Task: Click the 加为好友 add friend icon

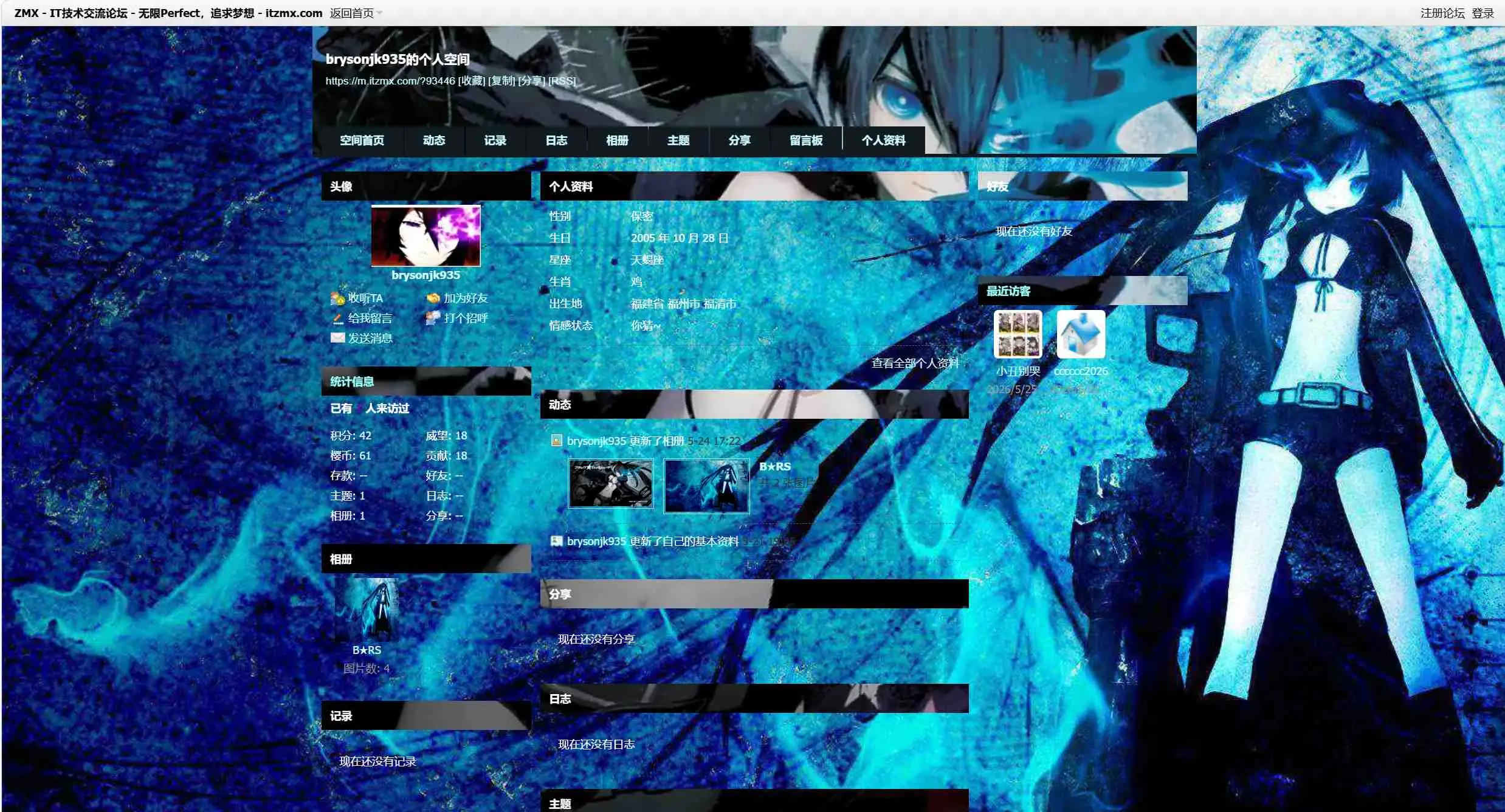Action: point(433,298)
